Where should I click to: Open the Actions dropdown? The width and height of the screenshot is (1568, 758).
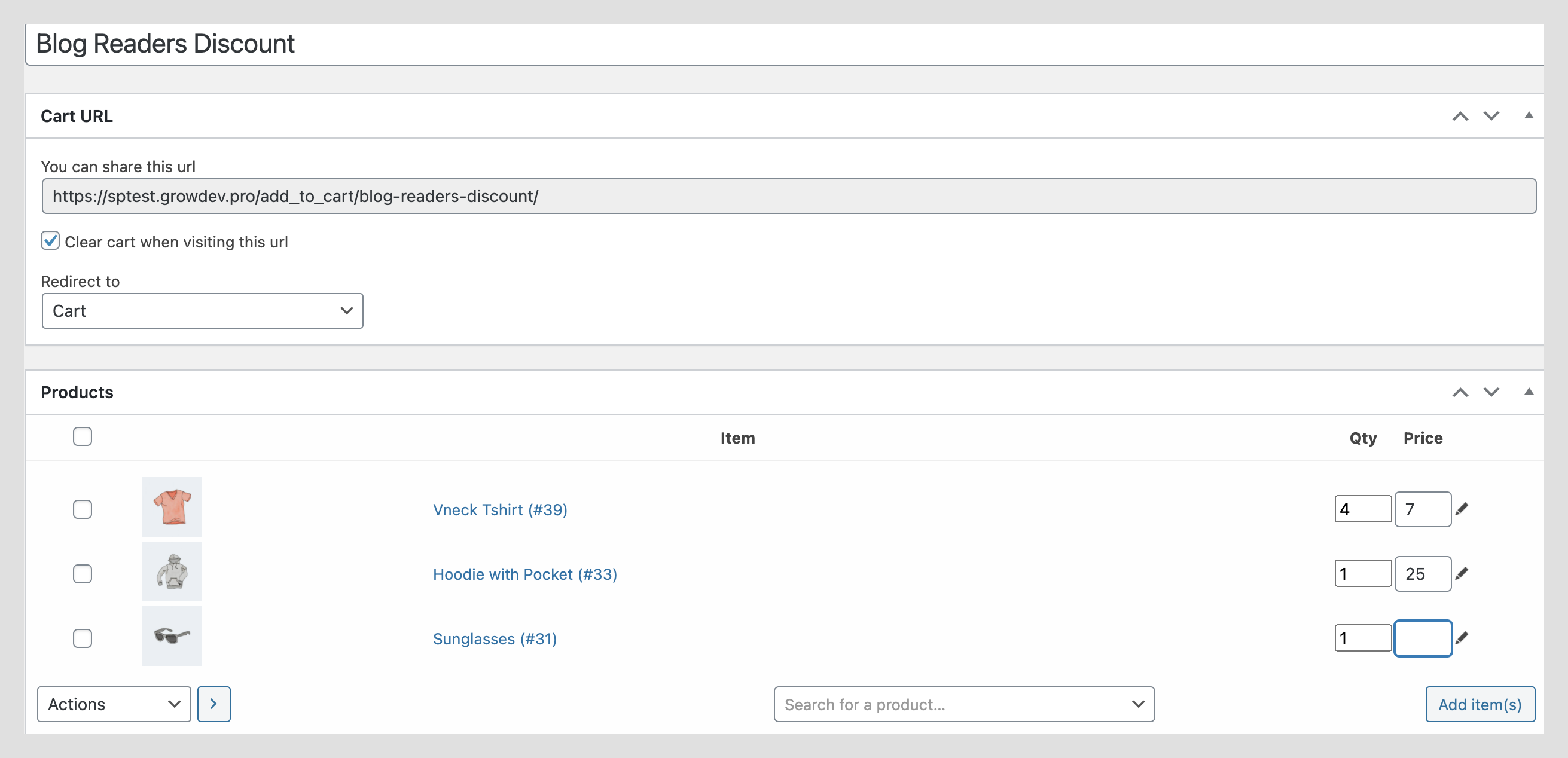(114, 704)
